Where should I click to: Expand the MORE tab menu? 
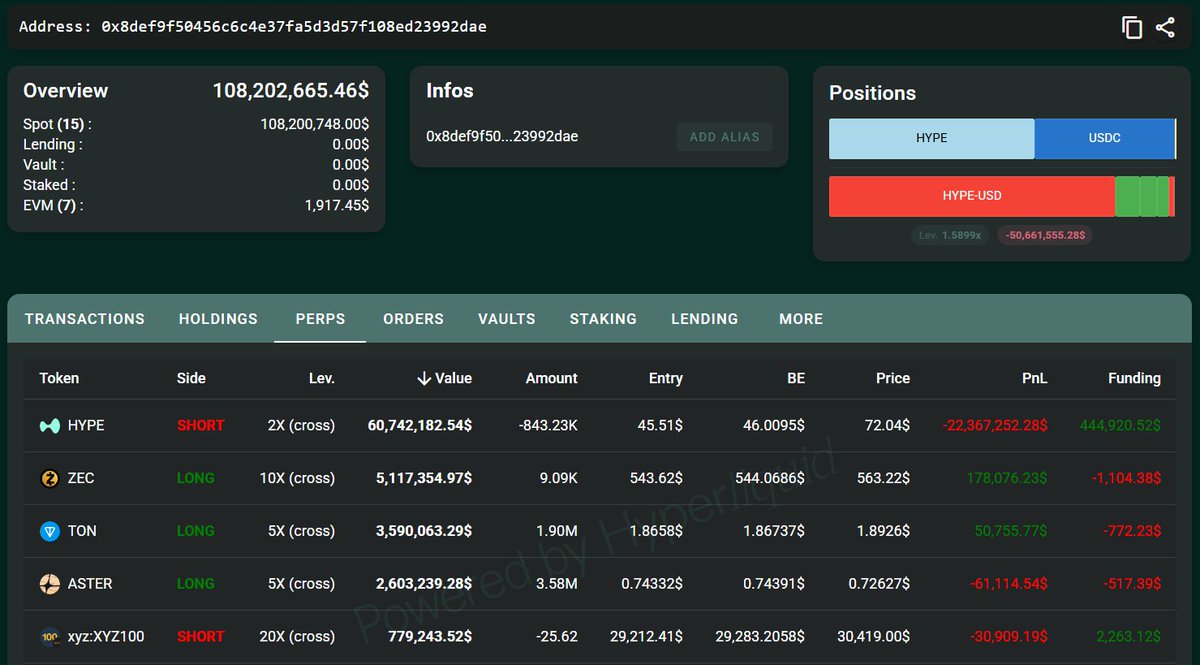click(801, 319)
